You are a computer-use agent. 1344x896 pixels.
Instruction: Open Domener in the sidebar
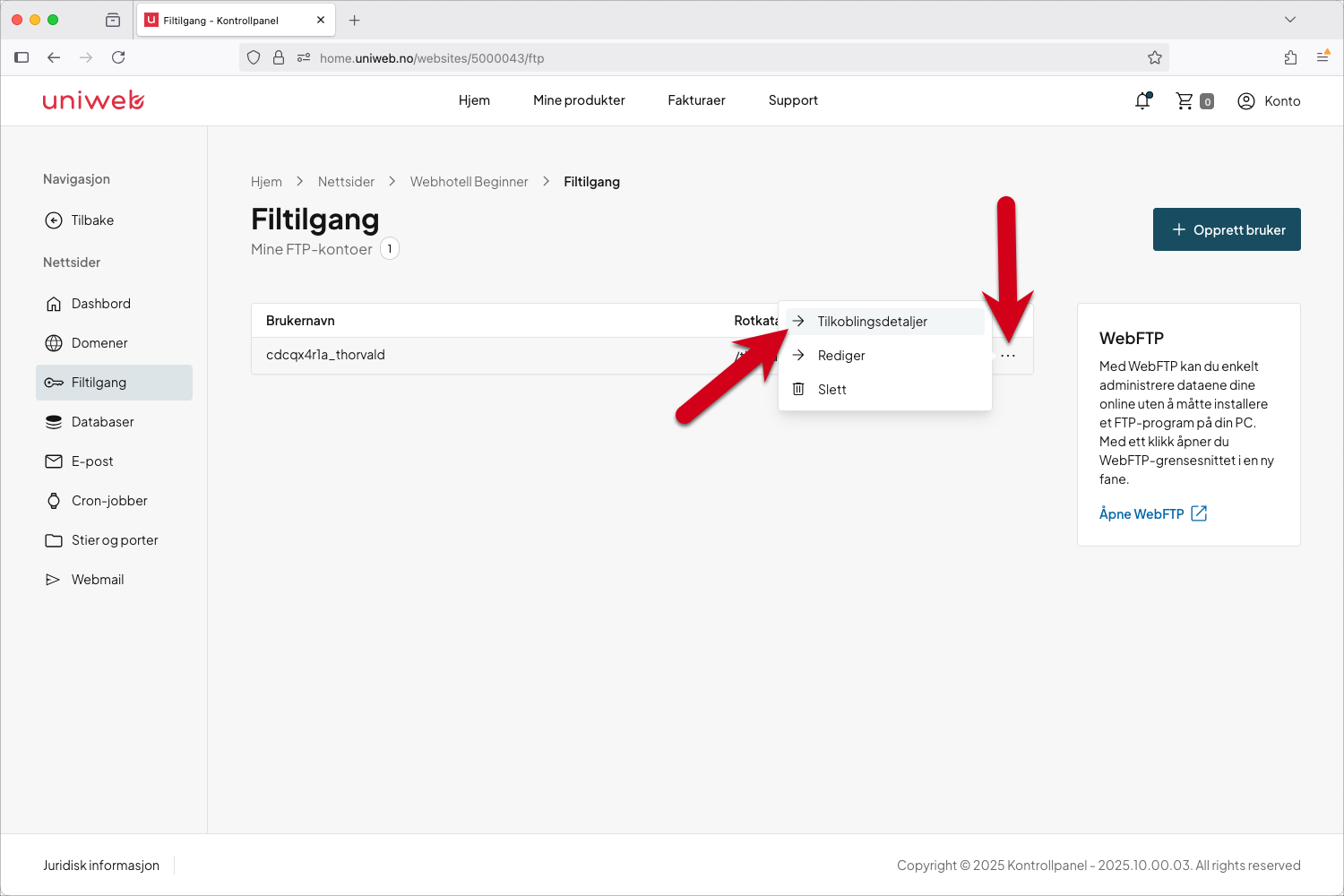coord(114,343)
